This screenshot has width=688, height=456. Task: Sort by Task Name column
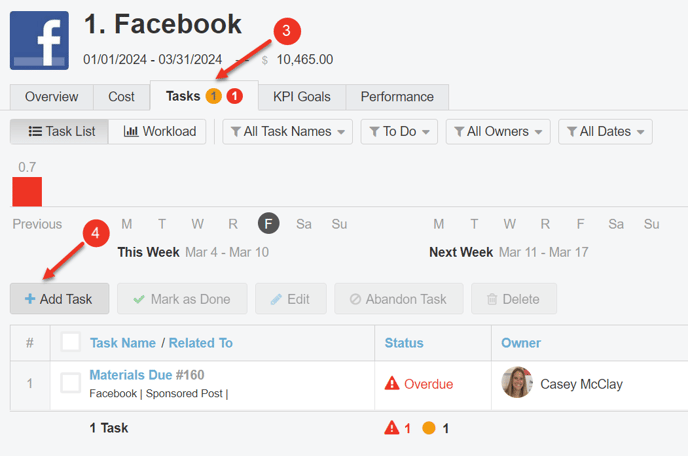pyautogui.click(x=123, y=343)
